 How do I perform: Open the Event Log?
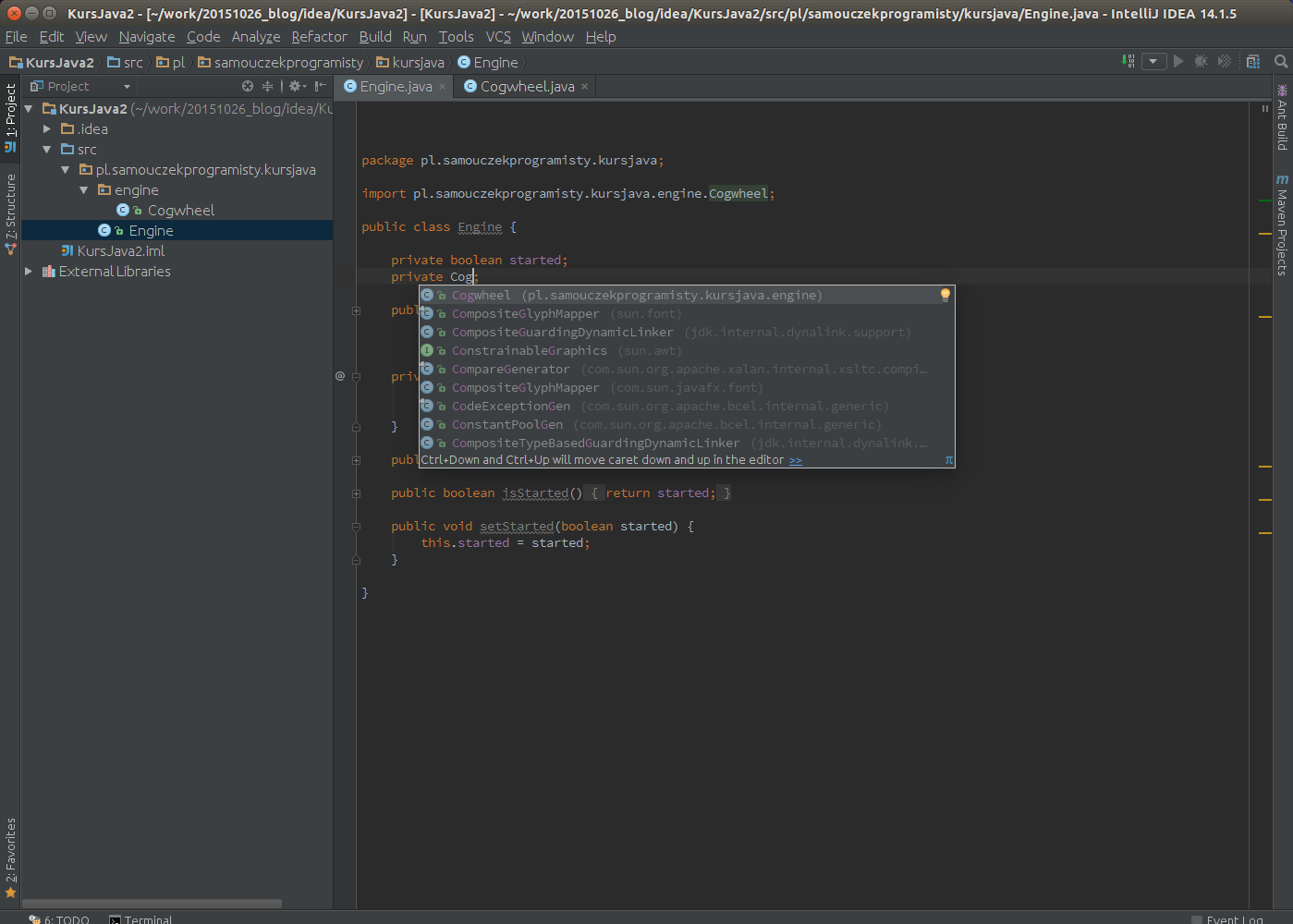[1227, 919]
